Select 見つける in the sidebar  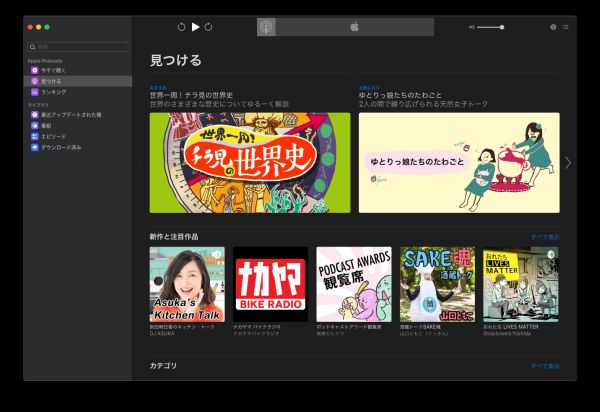click(x=54, y=81)
